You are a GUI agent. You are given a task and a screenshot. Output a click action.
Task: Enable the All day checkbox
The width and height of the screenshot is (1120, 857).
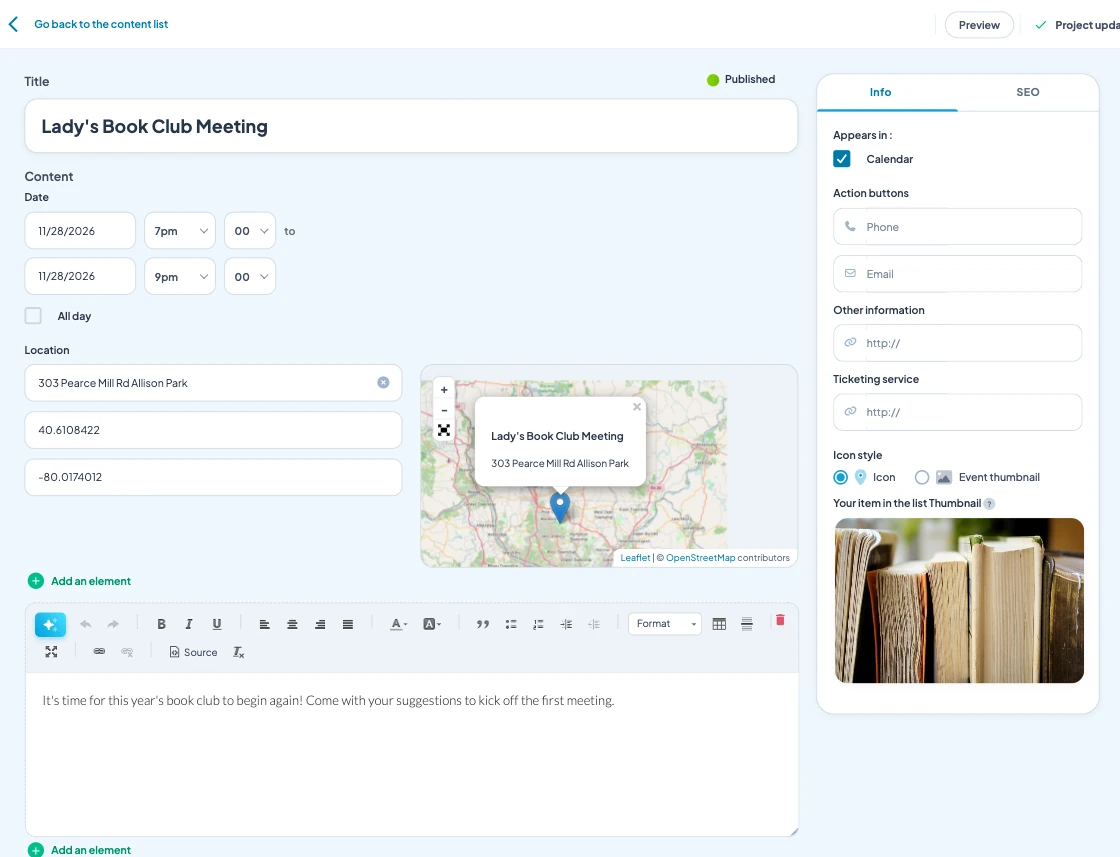33,316
